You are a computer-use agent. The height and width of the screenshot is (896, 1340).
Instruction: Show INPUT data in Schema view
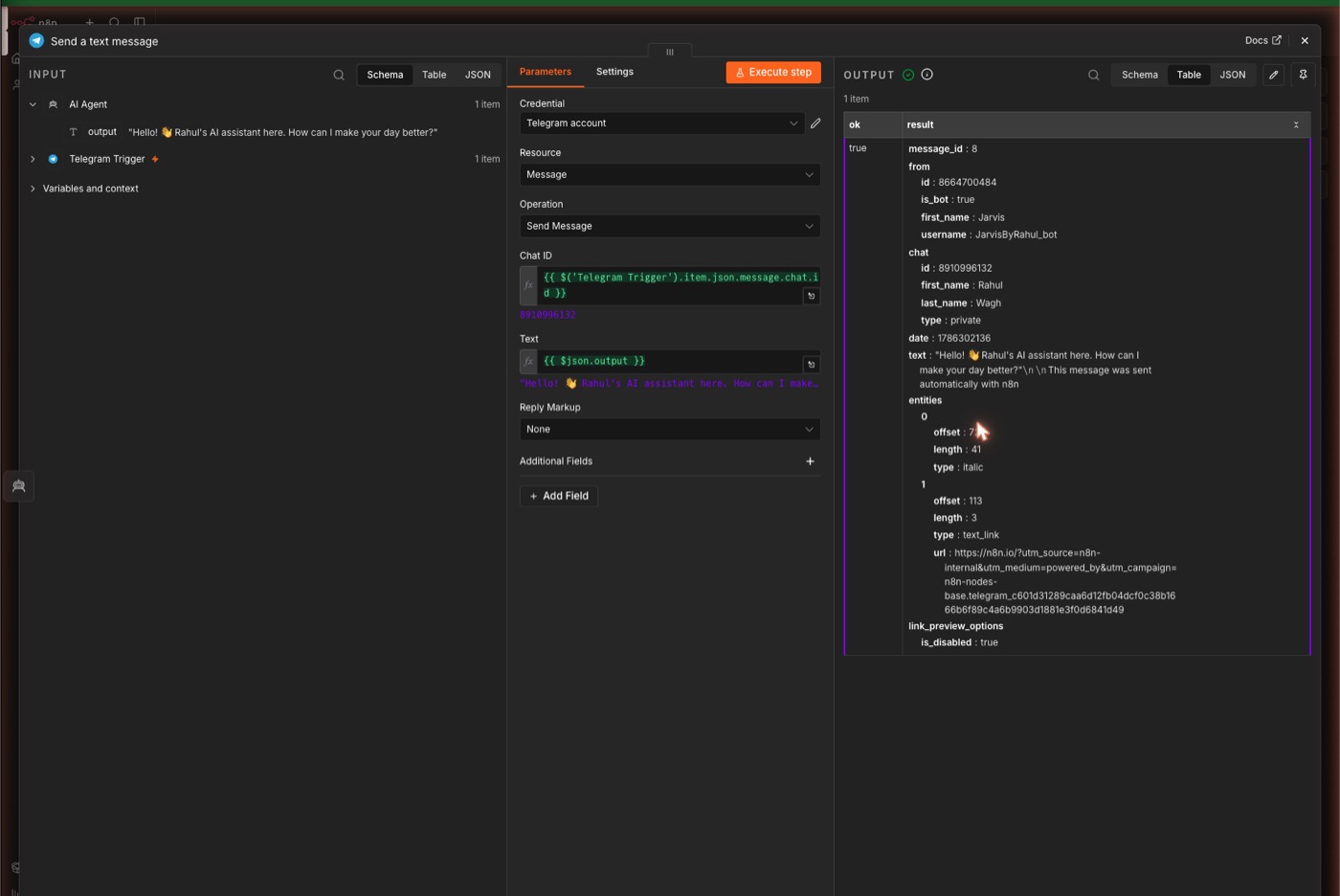click(385, 75)
